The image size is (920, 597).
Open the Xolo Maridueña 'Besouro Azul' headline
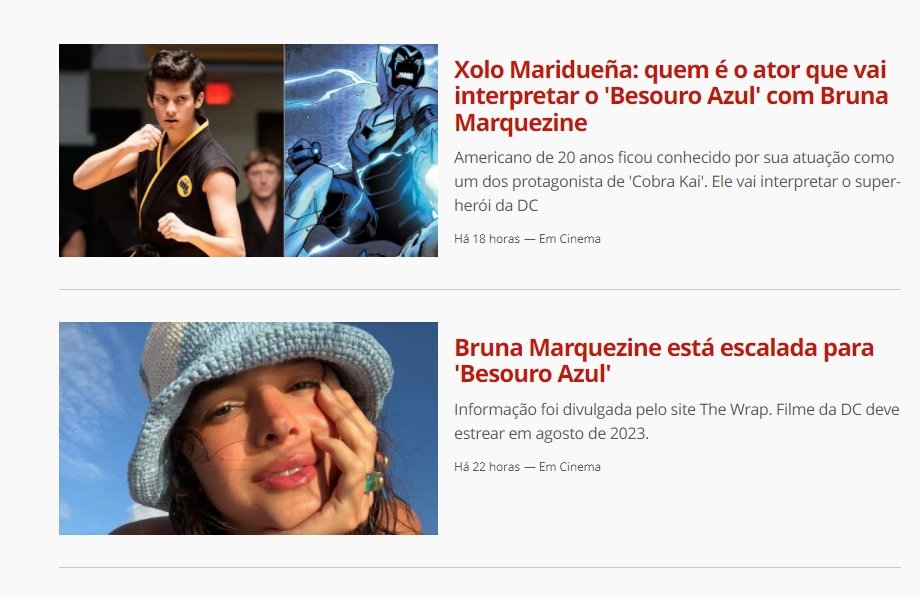click(671, 96)
